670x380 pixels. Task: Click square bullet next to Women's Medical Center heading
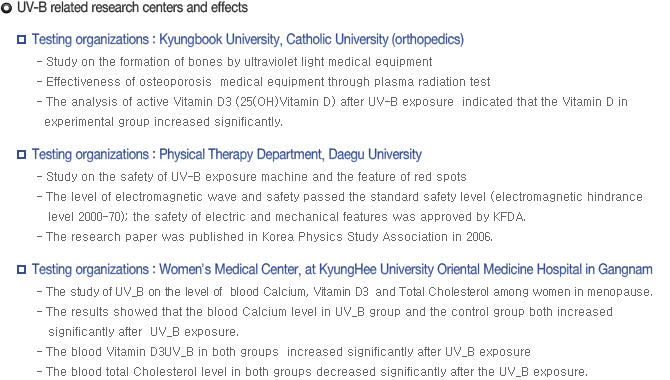pyautogui.click(x=21, y=269)
